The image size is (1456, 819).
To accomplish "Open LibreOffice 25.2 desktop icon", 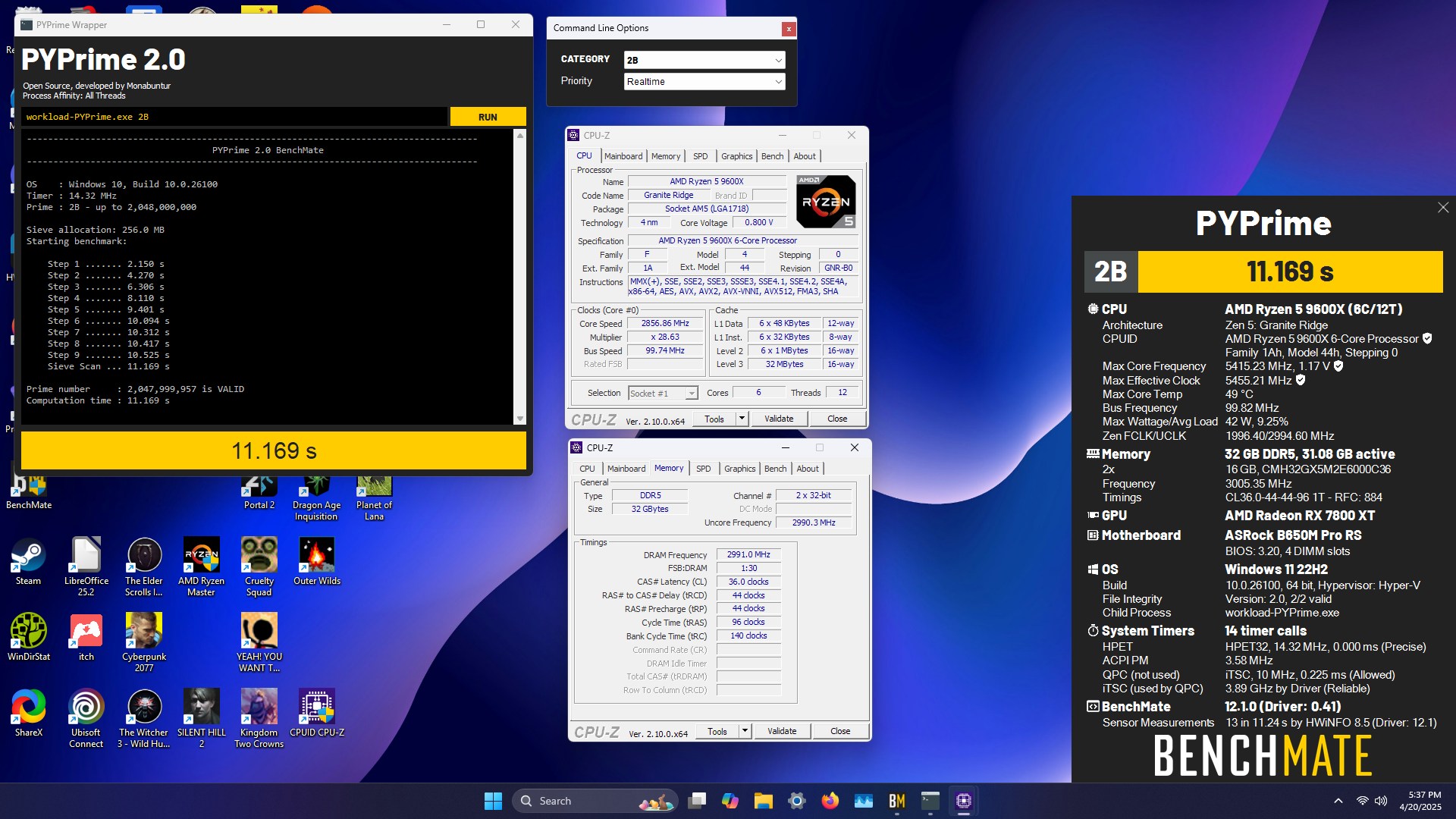I will tap(86, 566).
